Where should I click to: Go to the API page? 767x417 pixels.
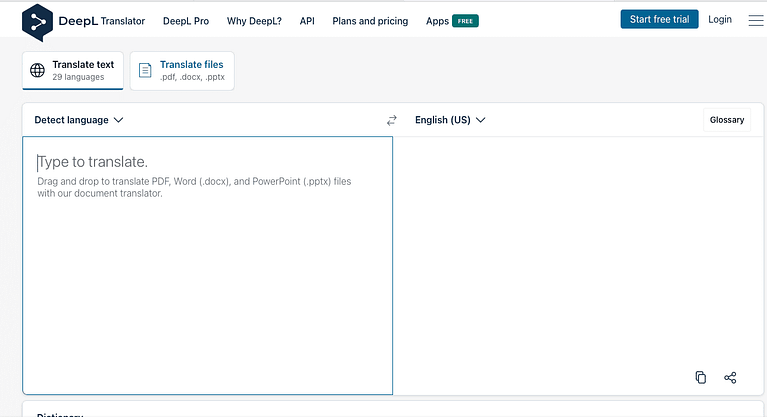pyautogui.click(x=307, y=21)
